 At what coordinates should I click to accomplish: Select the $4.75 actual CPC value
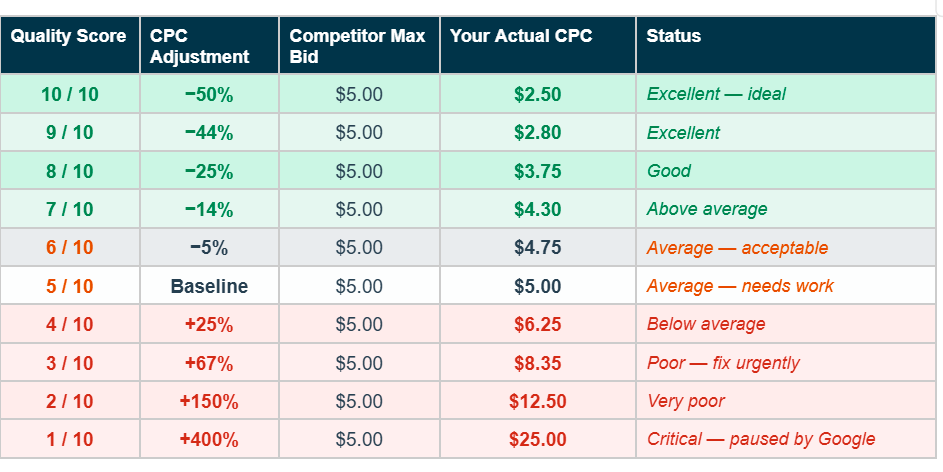click(538, 248)
